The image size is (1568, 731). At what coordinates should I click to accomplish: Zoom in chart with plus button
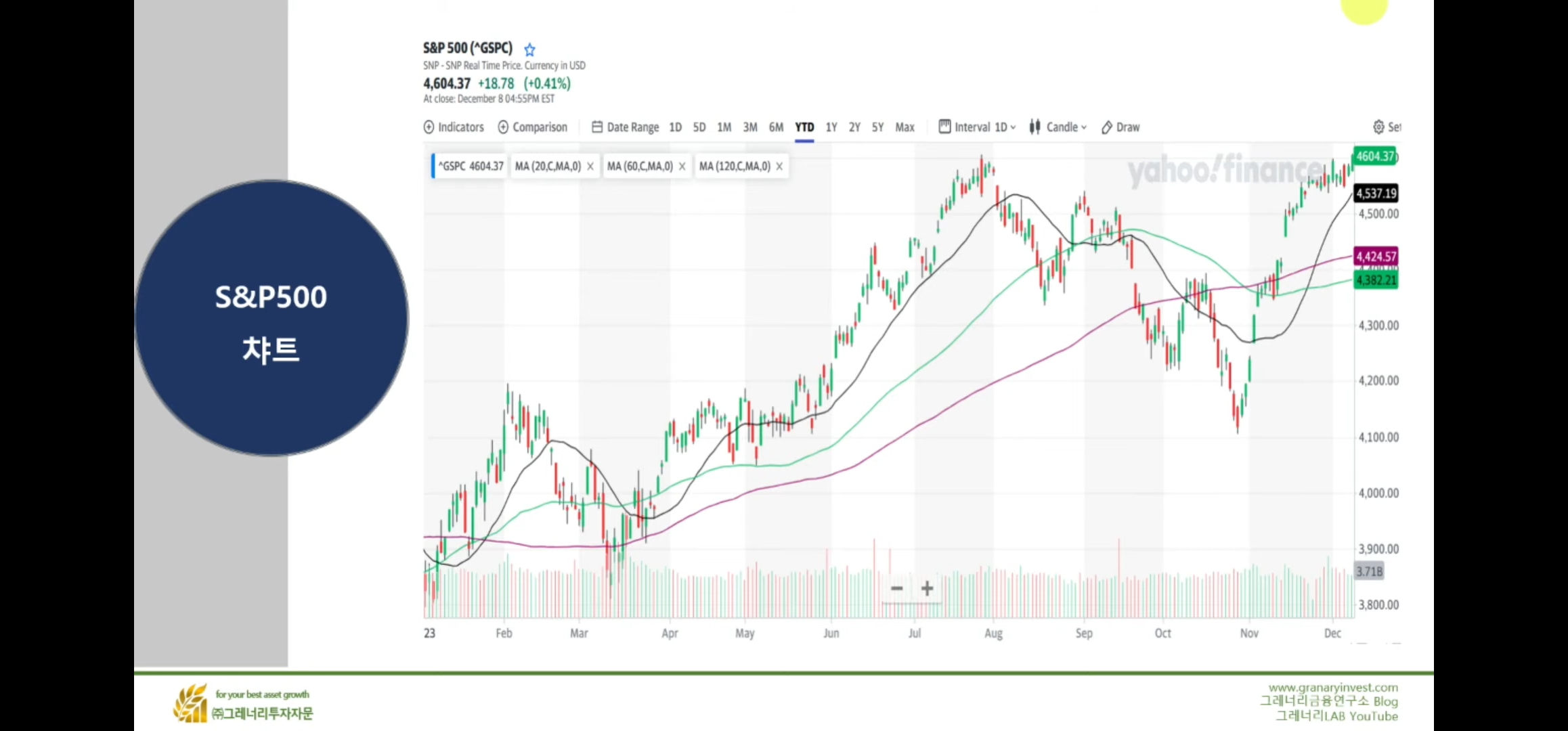[928, 588]
